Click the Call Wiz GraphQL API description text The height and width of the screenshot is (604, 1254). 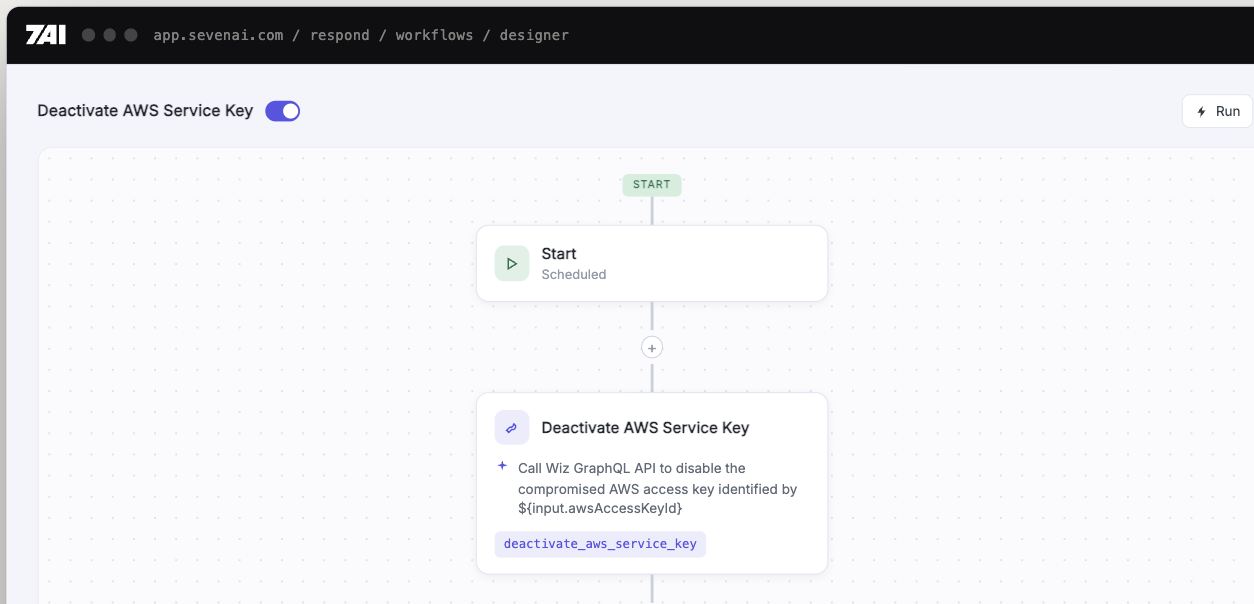657,488
